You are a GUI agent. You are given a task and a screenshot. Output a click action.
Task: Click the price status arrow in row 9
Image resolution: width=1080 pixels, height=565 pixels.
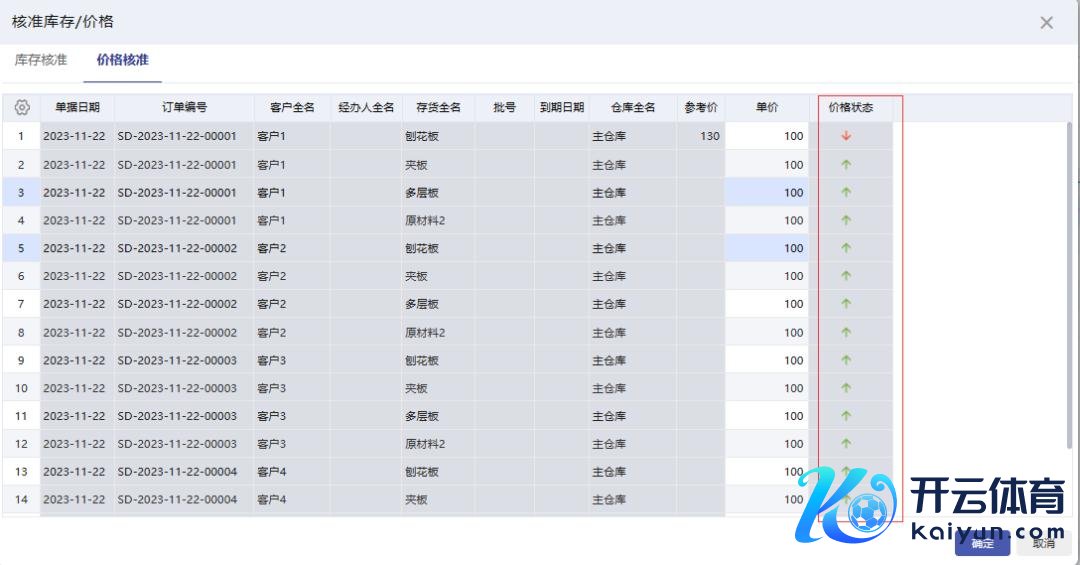846,360
